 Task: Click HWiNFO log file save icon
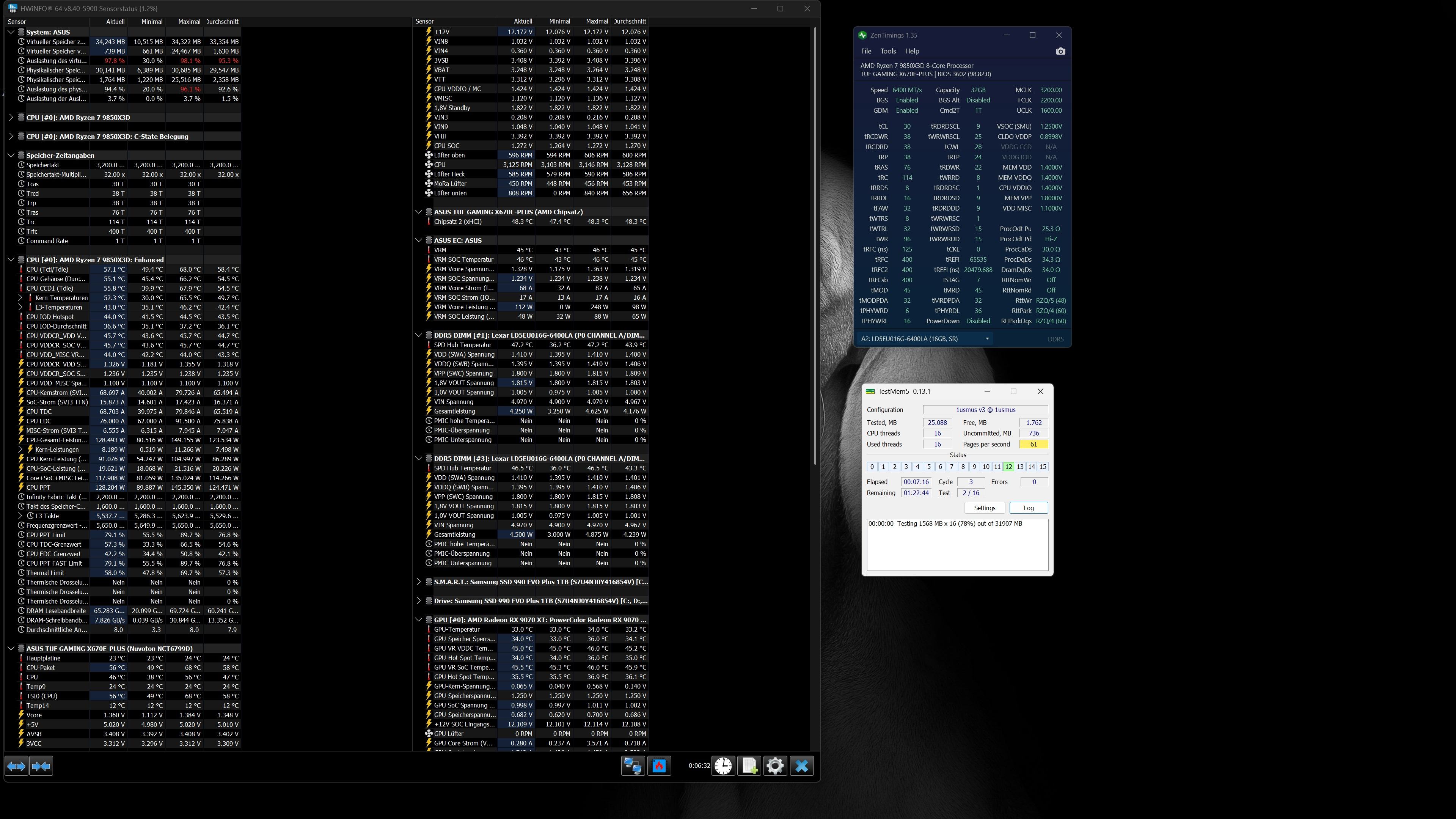[749, 766]
